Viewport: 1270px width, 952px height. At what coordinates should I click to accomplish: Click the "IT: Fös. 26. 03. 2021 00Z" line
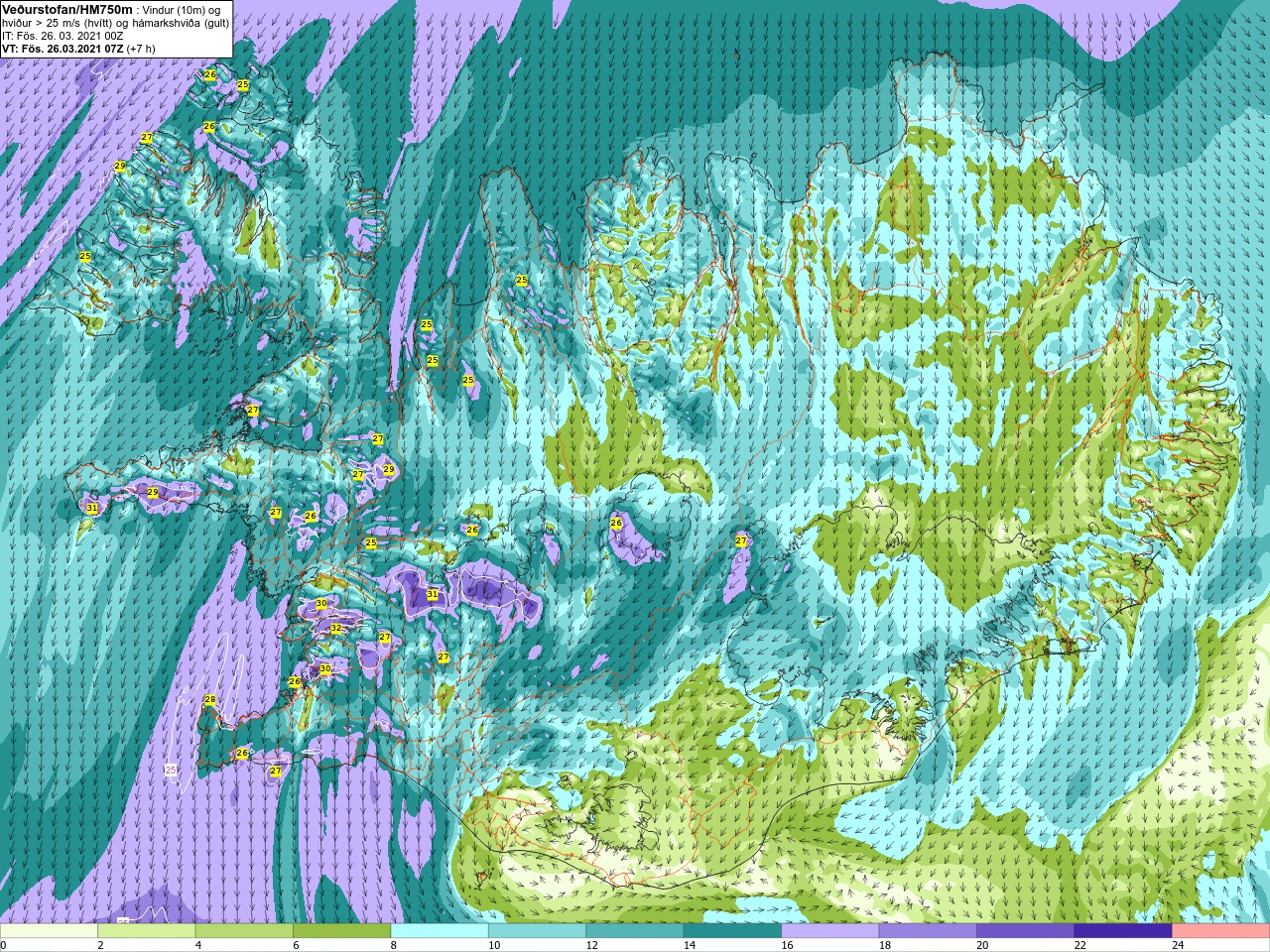(63, 35)
